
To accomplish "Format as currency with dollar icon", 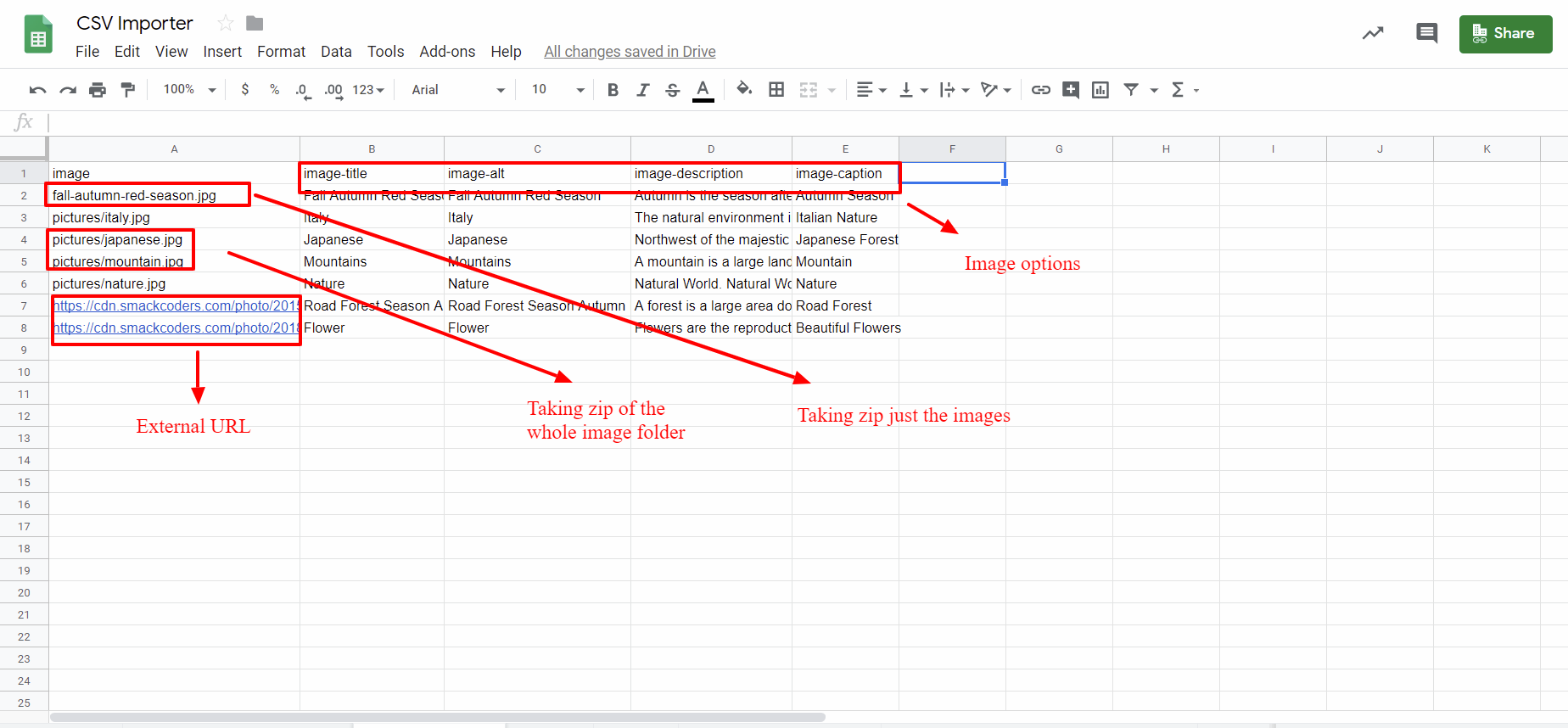I will (245, 90).
